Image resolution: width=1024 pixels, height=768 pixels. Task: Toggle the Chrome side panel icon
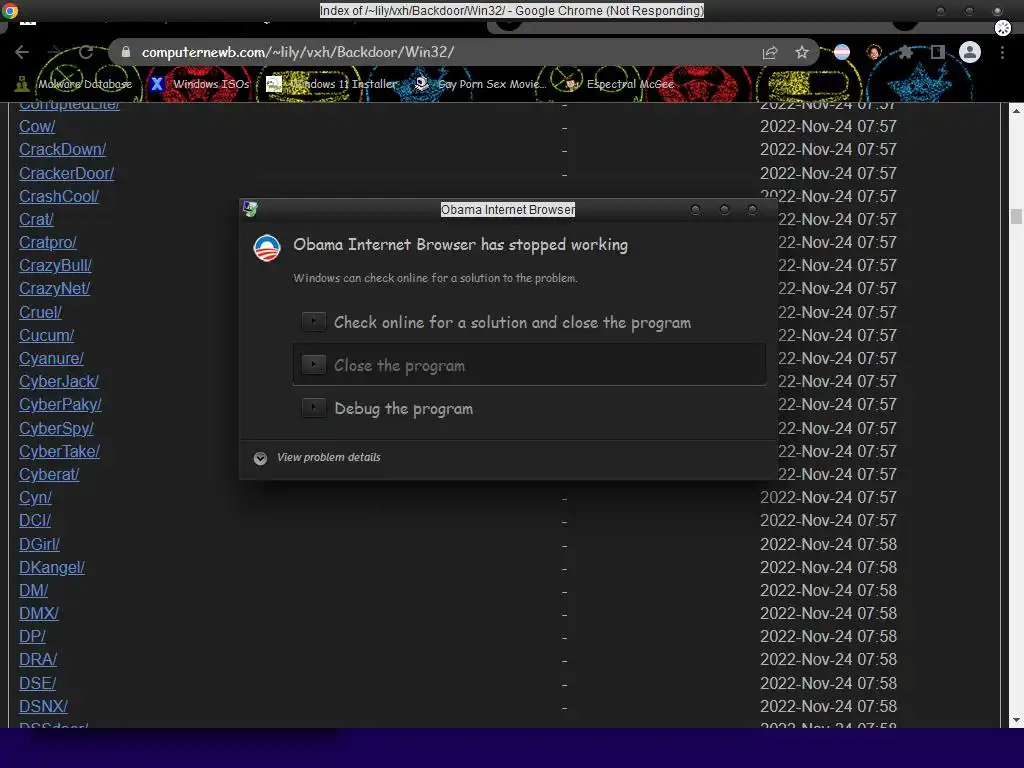point(937,52)
